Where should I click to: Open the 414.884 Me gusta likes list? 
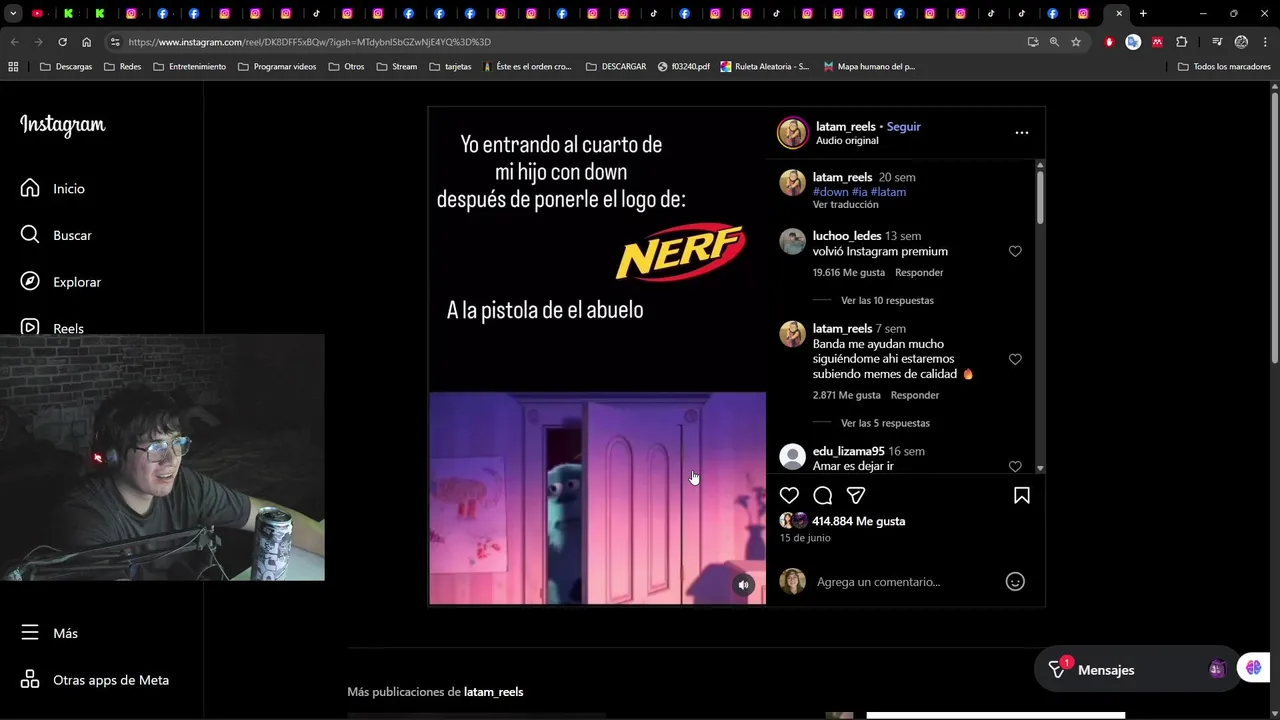coord(859,521)
